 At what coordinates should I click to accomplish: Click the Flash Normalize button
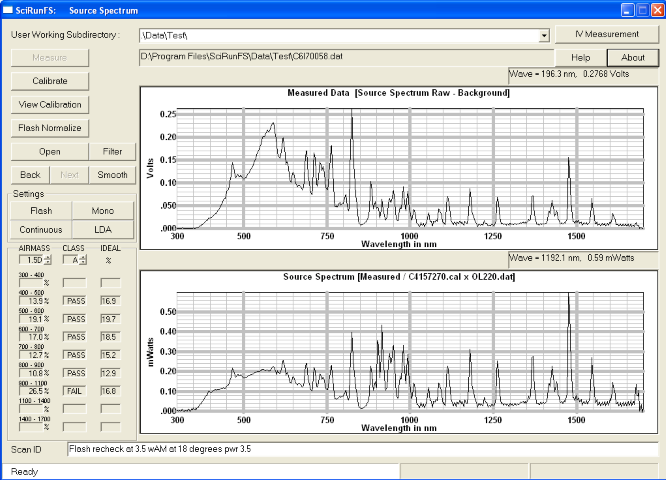click(50, 128)
